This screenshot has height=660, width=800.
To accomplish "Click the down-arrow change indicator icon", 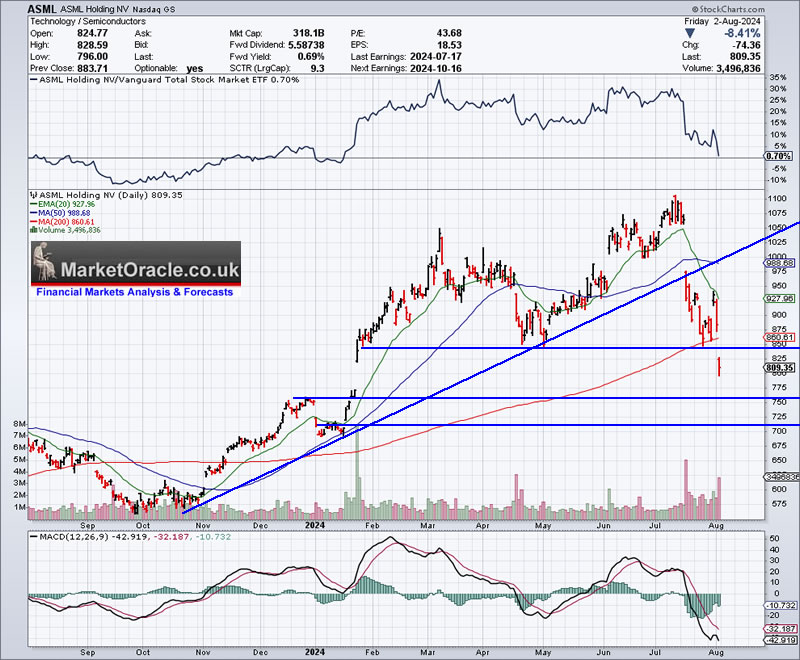I will tap(690, 33).
